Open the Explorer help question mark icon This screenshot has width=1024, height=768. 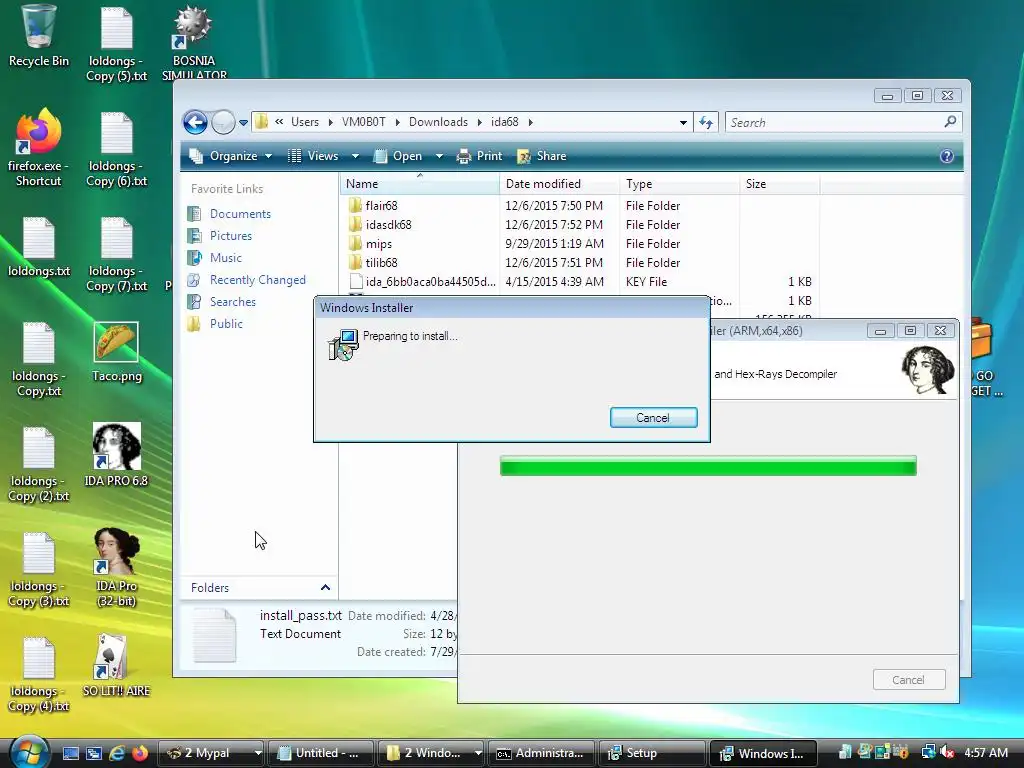tap(946, 156)
